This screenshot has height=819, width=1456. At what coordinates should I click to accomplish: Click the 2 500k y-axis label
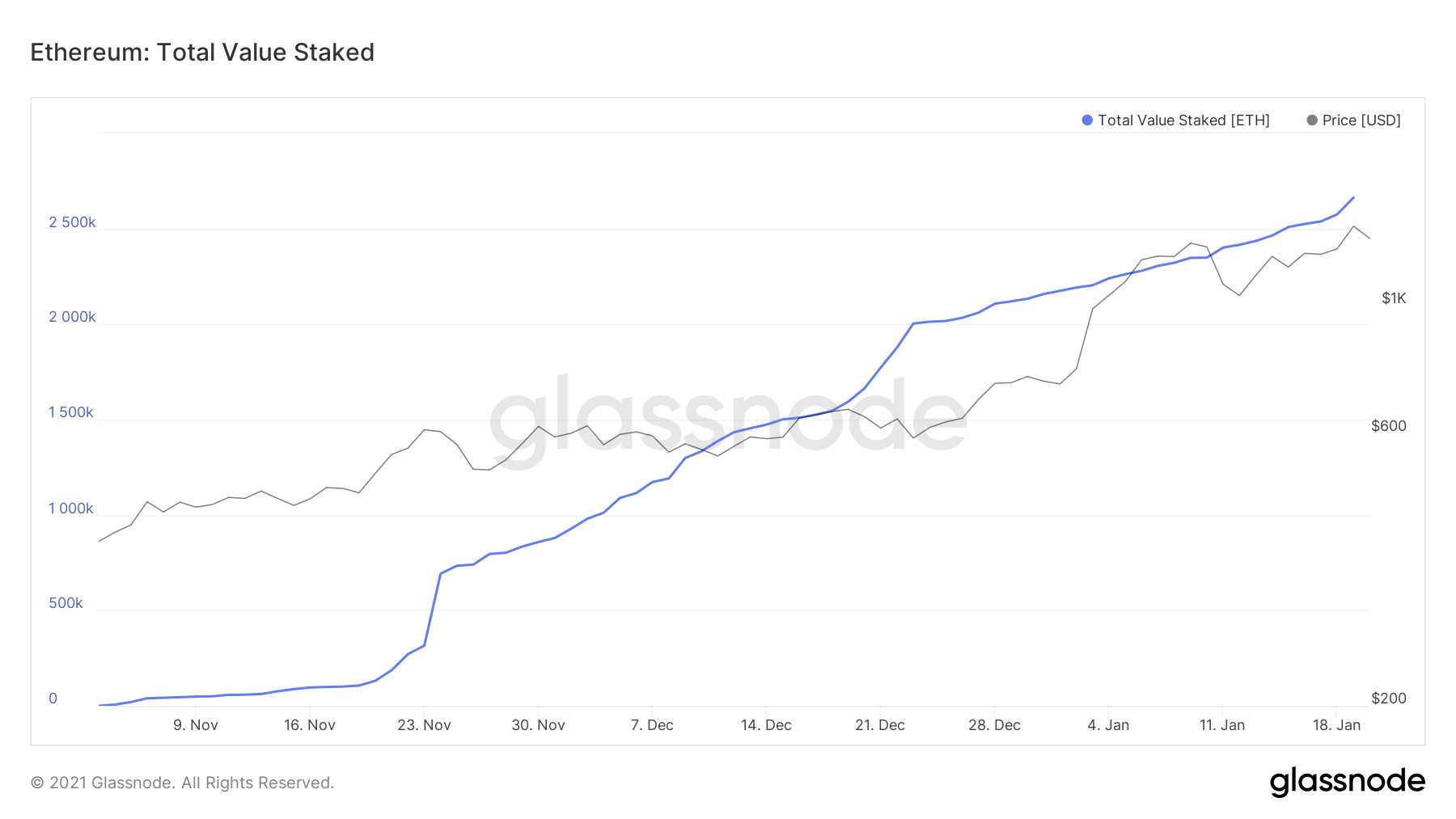click(72, 222)
